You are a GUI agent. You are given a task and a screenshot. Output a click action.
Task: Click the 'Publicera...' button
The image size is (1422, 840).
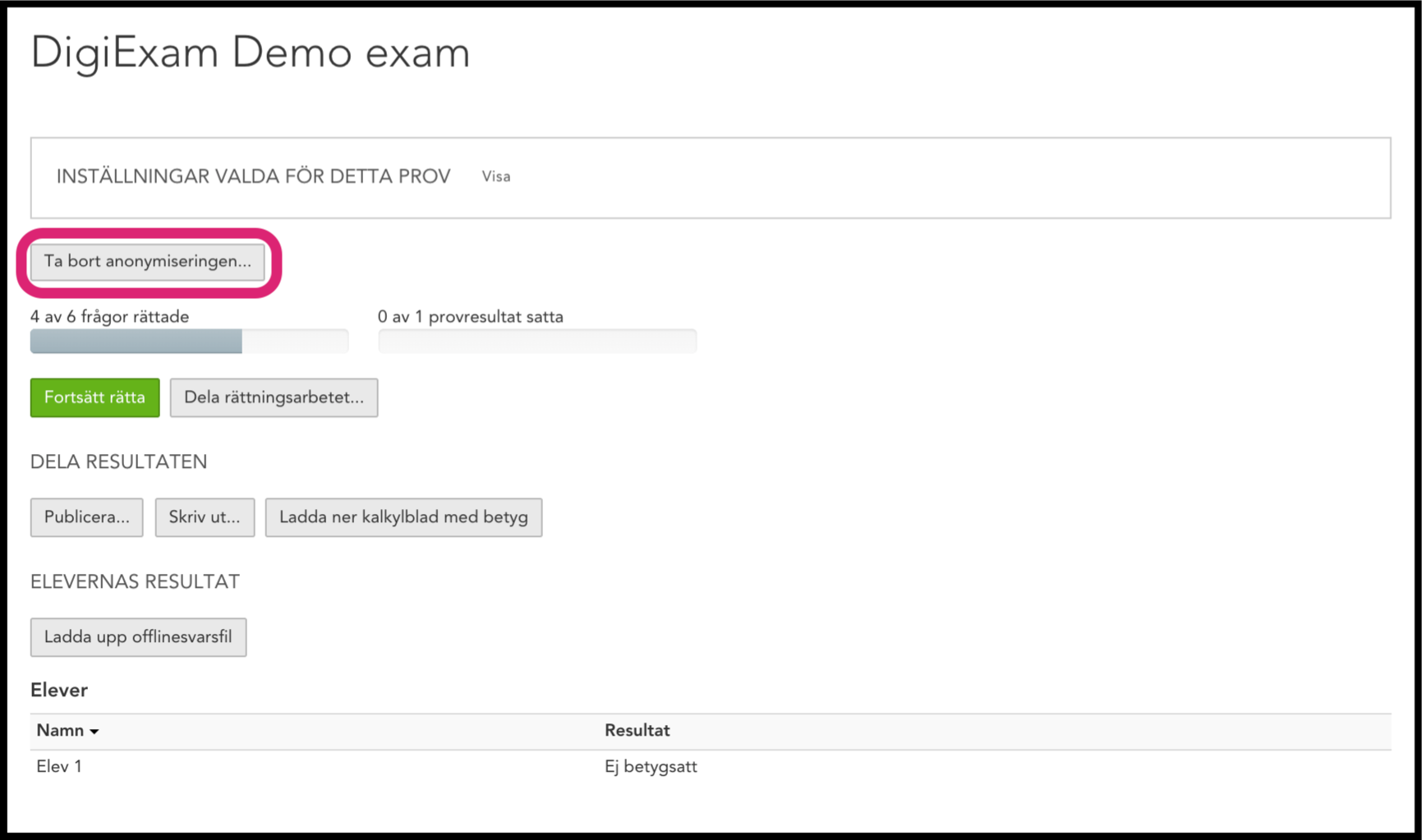pyautogui.click(x=87, y=517)
